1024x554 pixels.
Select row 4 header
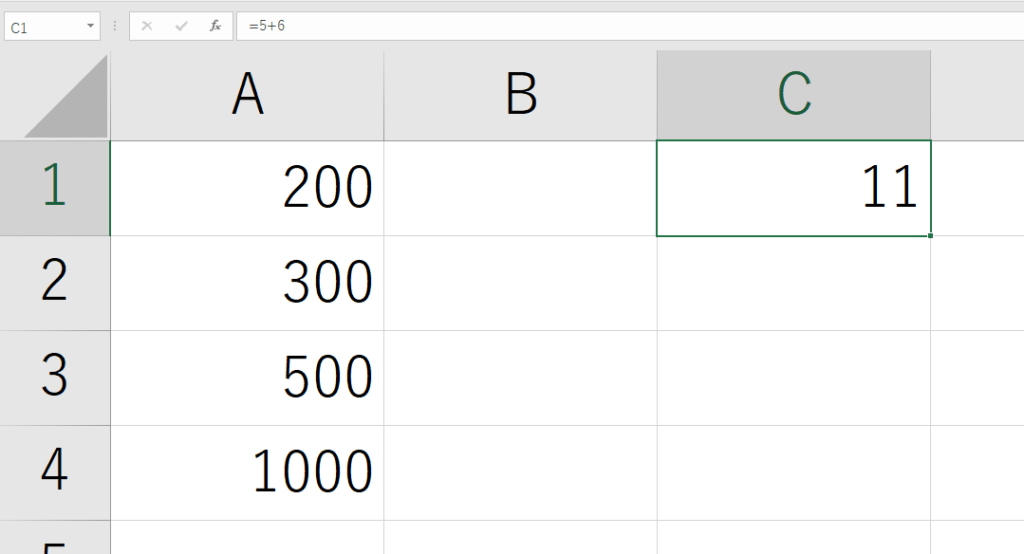(x=54, y=472)
